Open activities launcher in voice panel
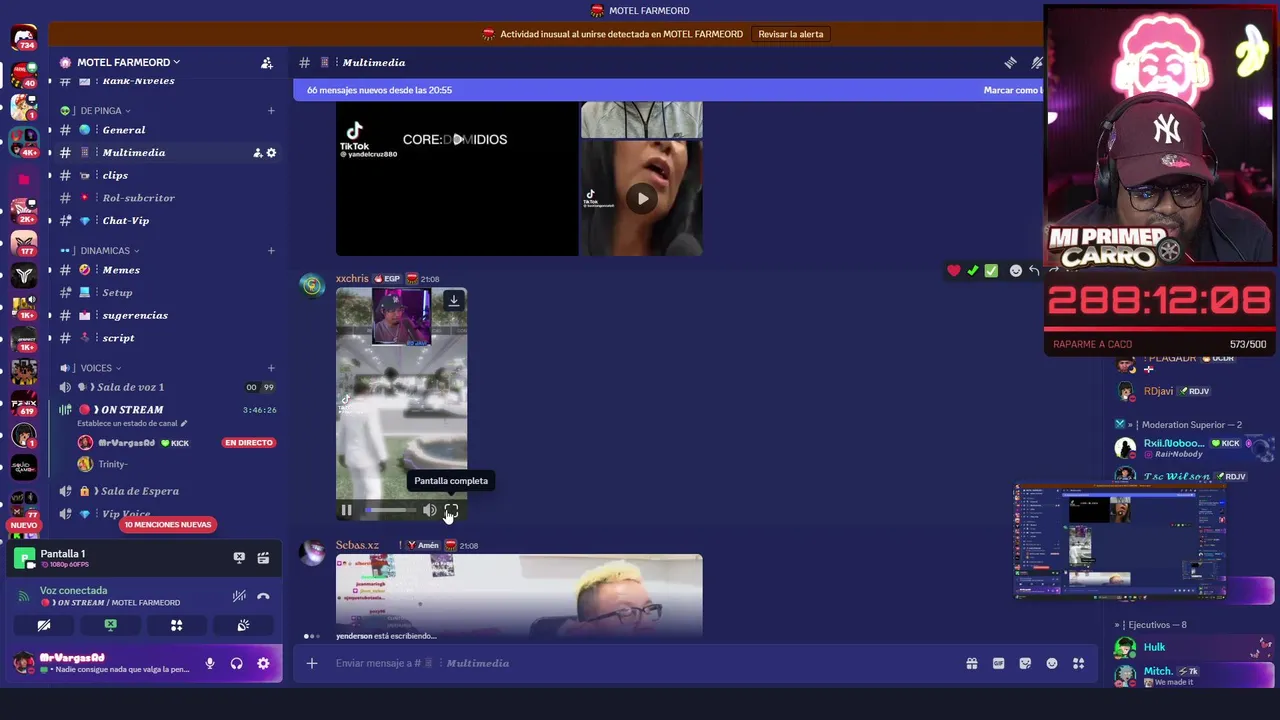The width and height of the screenshot is (1280, 720). point(177,625)
